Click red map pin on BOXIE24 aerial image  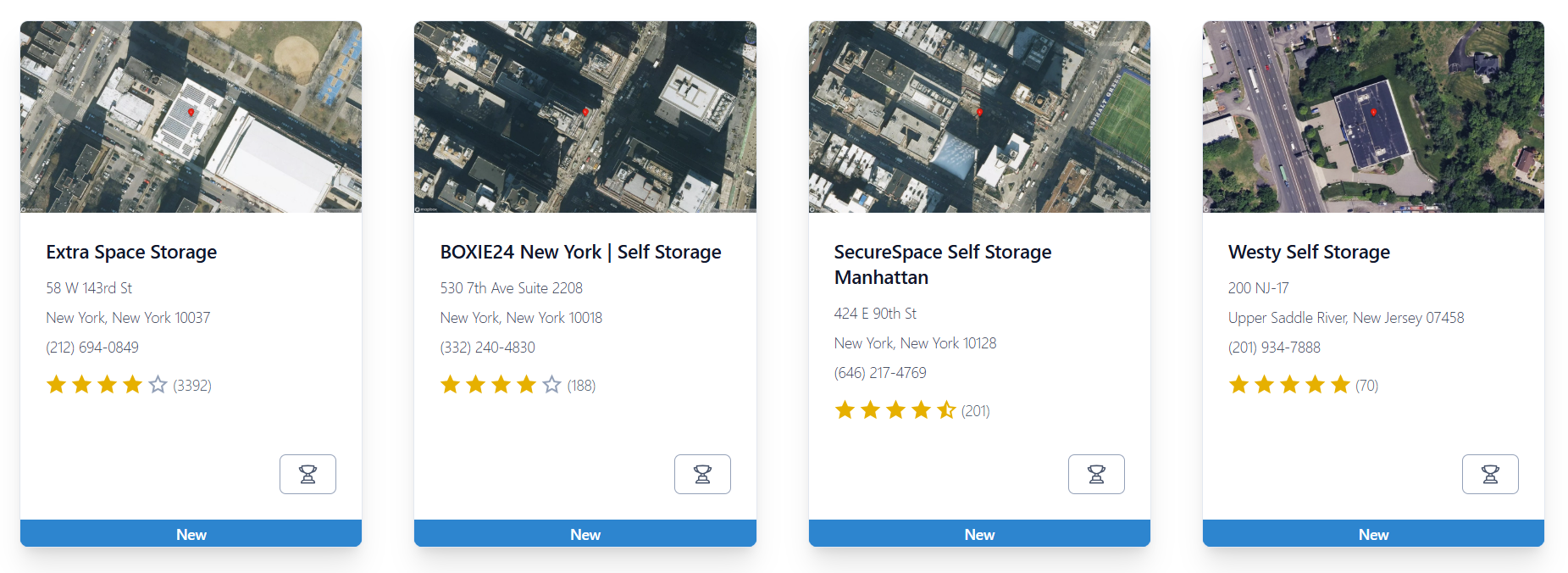point(585,112)
